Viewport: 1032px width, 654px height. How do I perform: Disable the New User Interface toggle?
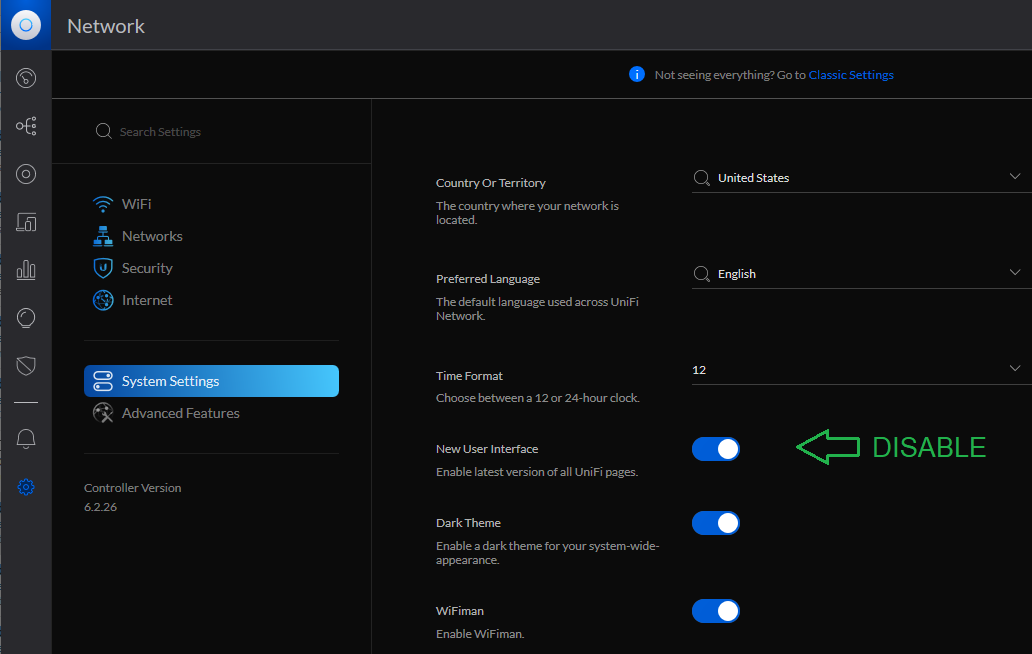pyautogui.click(x=715, y=449)
